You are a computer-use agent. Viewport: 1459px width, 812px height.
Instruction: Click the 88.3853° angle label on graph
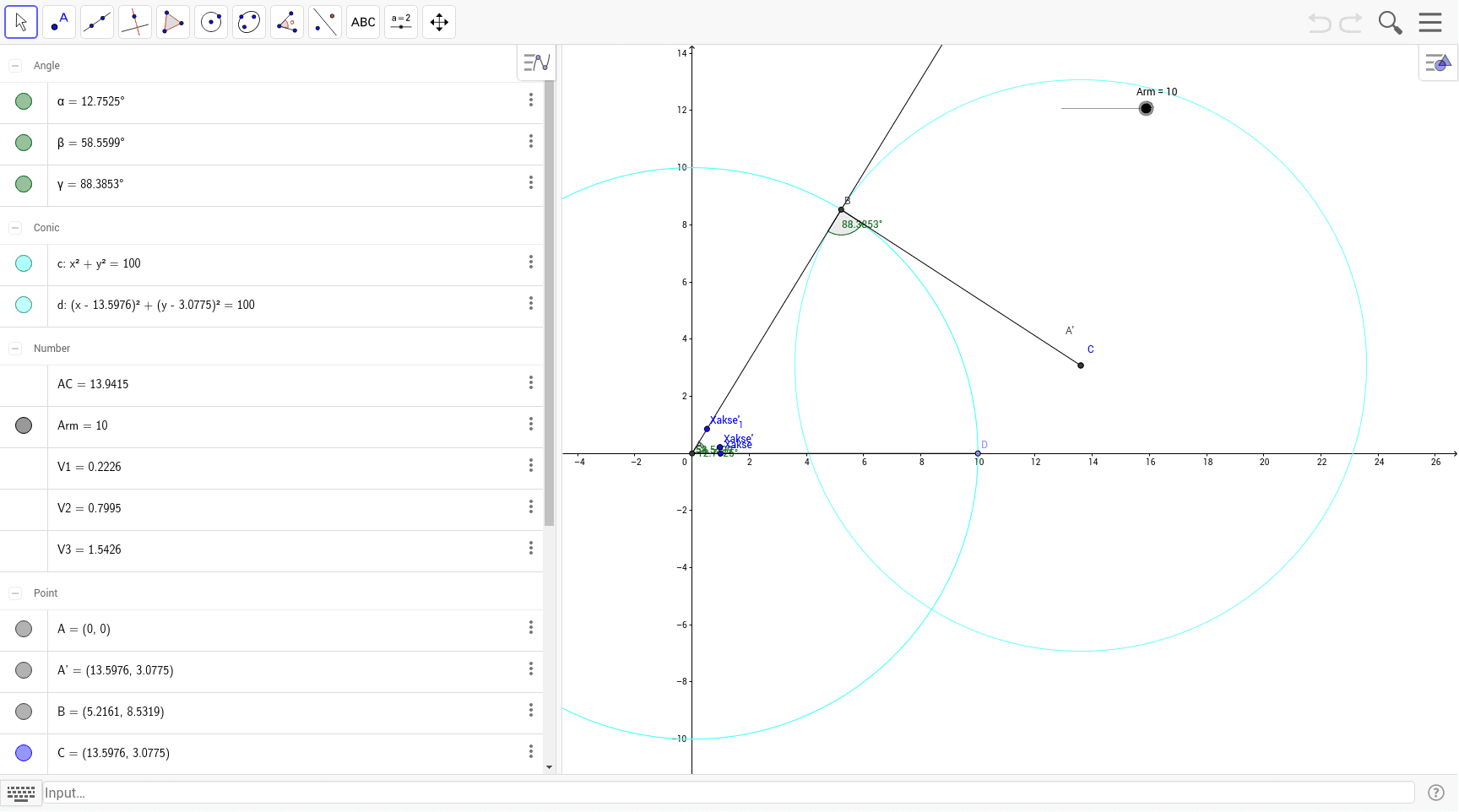[x=861, y=225]
